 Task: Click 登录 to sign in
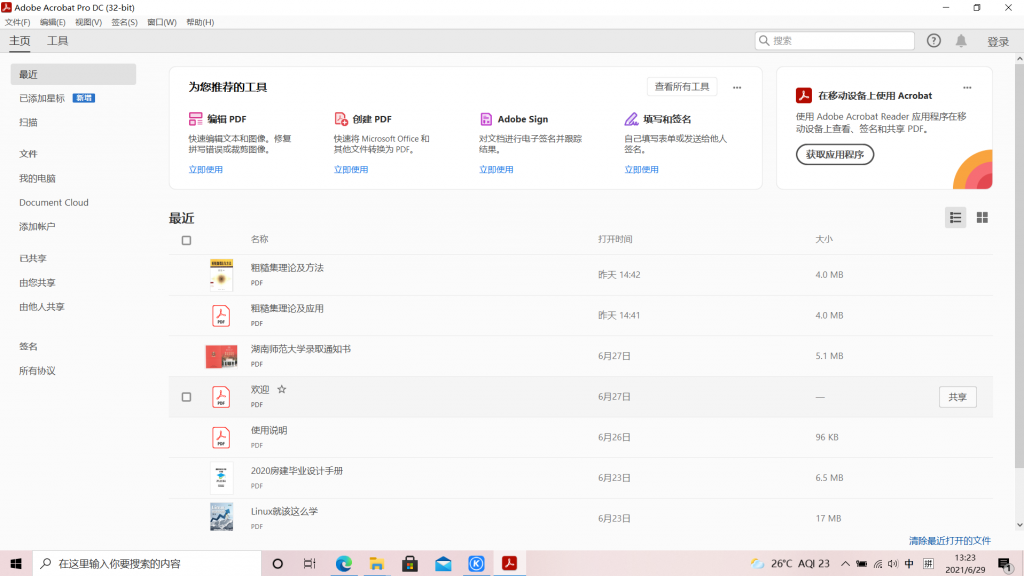998,42
